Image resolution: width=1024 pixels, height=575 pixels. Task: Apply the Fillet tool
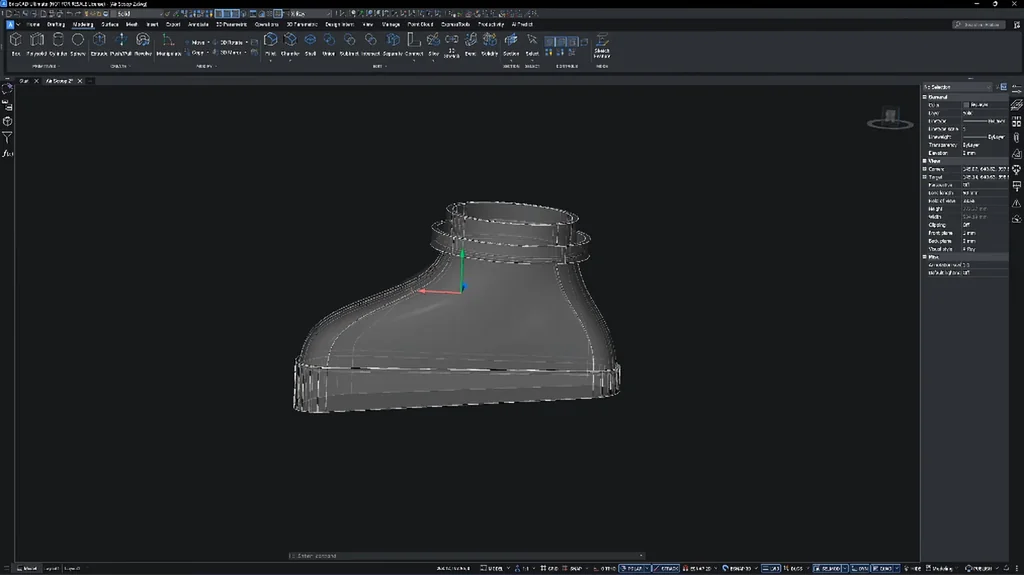tap(270, 44)
